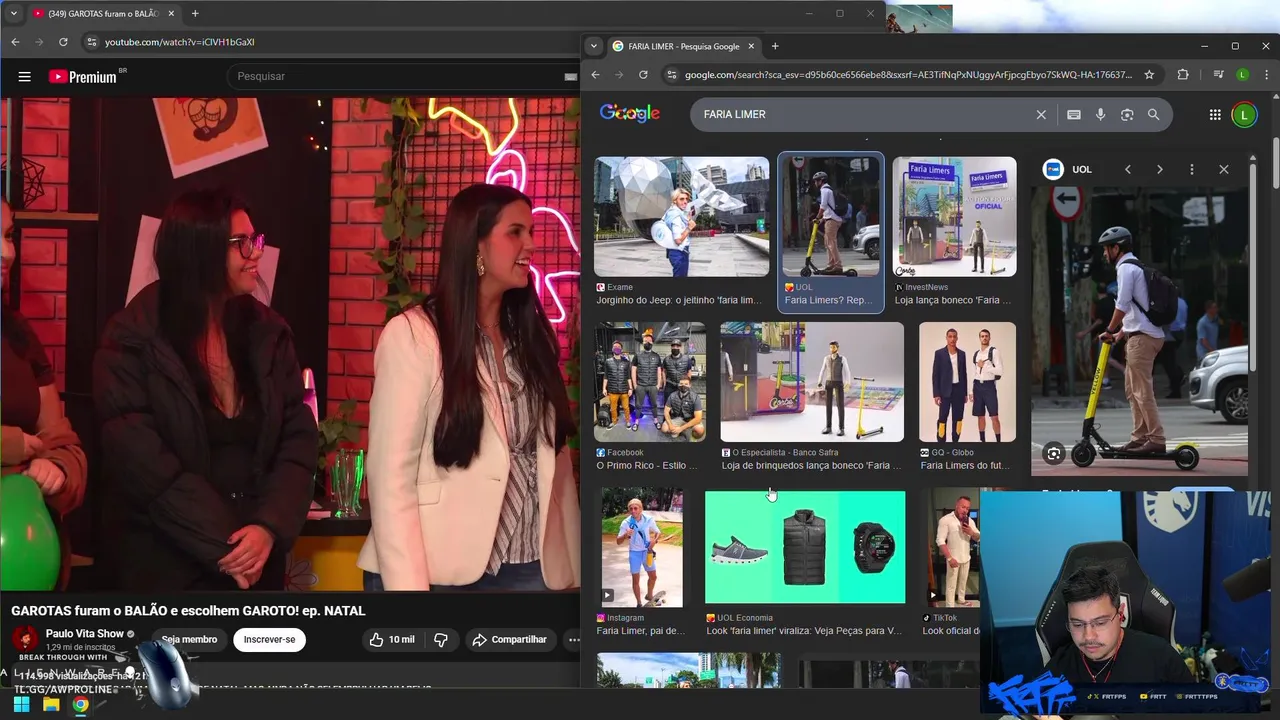Open UOL source in preview header

tap(1069, 169)
